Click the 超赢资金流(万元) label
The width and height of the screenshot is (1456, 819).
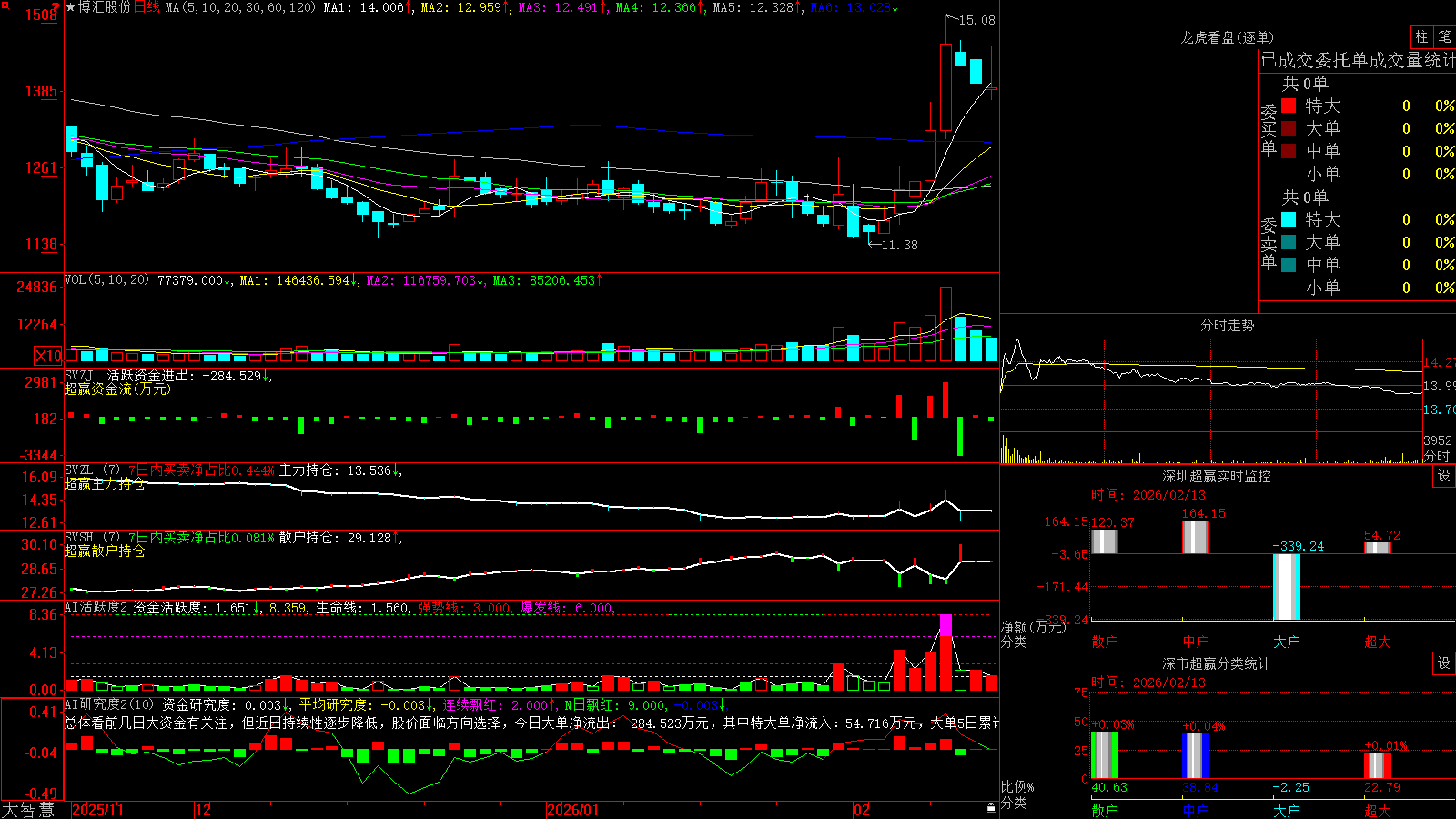click(117, 389)
